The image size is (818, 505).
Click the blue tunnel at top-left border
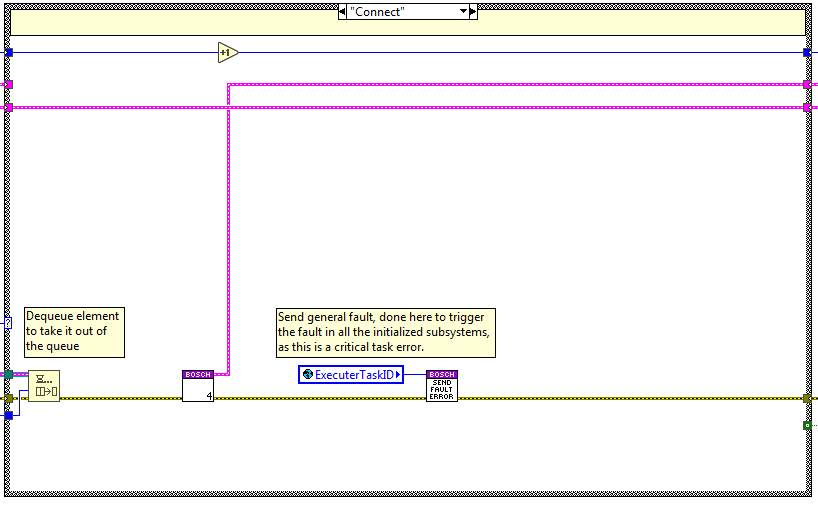pyautogui.click(x=8, y=53)
